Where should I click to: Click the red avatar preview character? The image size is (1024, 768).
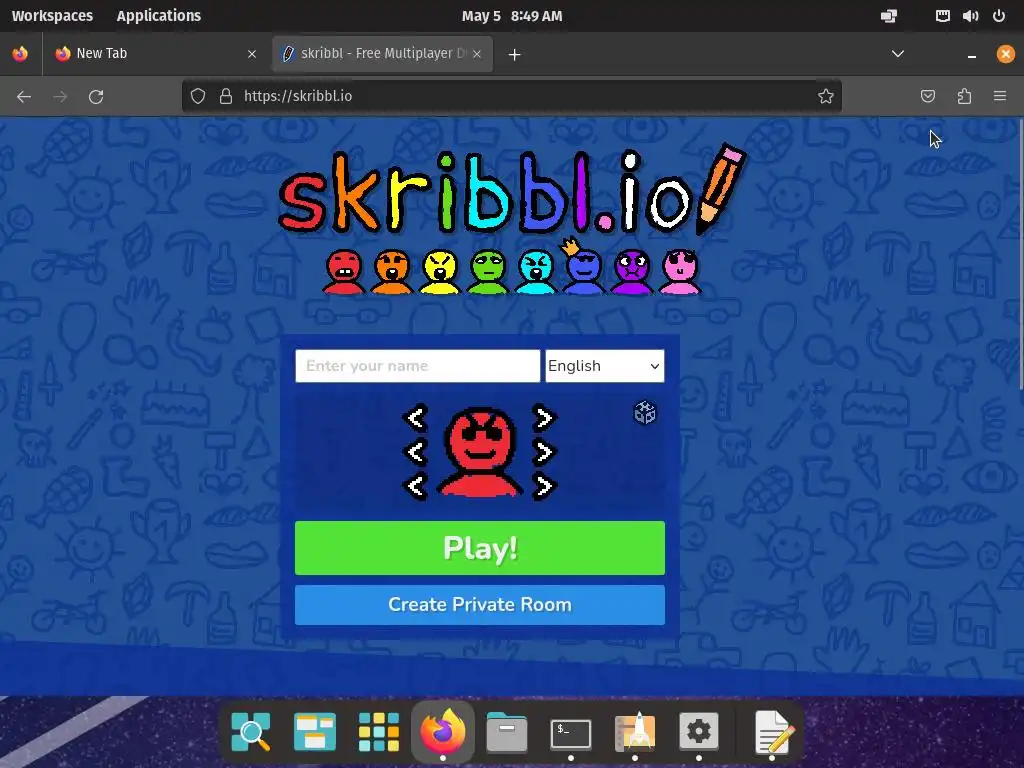click(480, 452)
